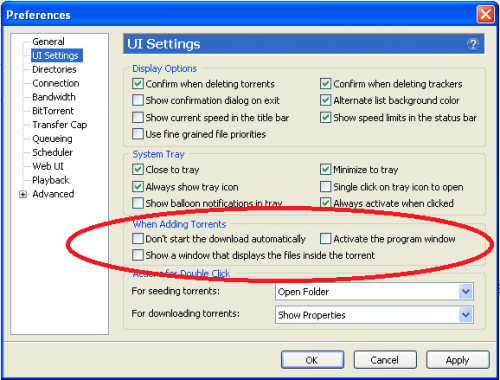Open the Playback preferences page
Screen dimensions: 500x380
[51, 180]
